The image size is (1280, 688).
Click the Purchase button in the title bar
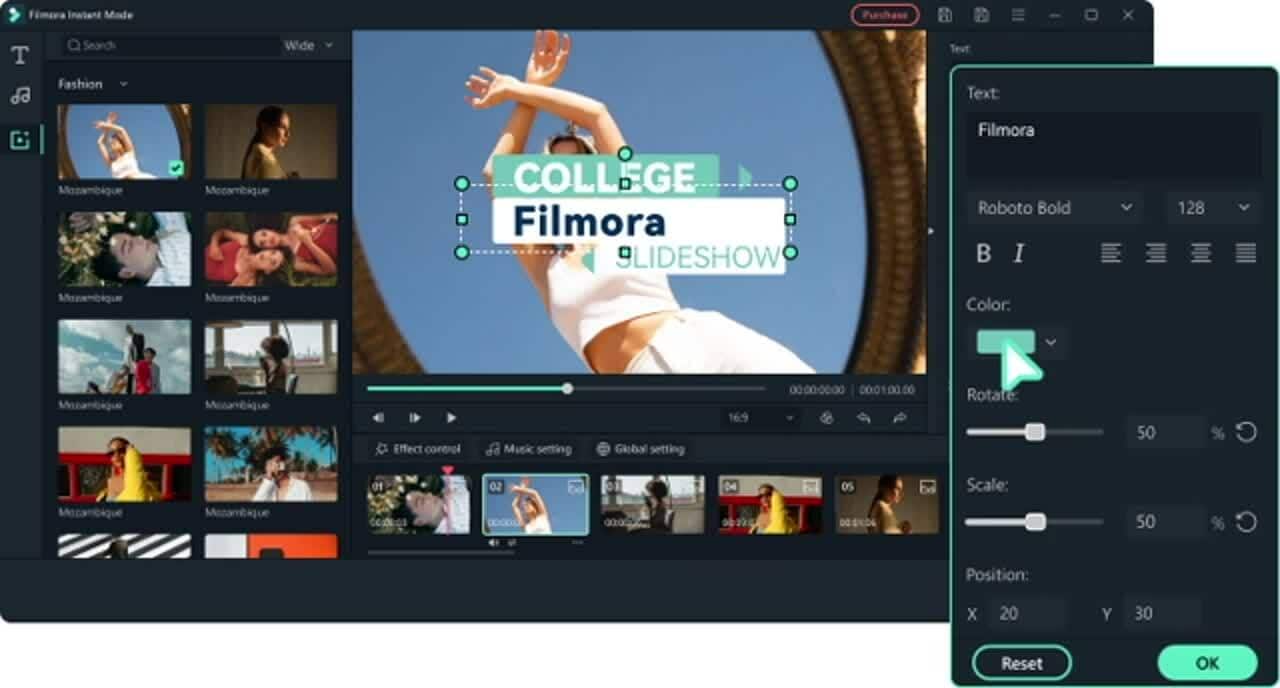pos(886,15)
